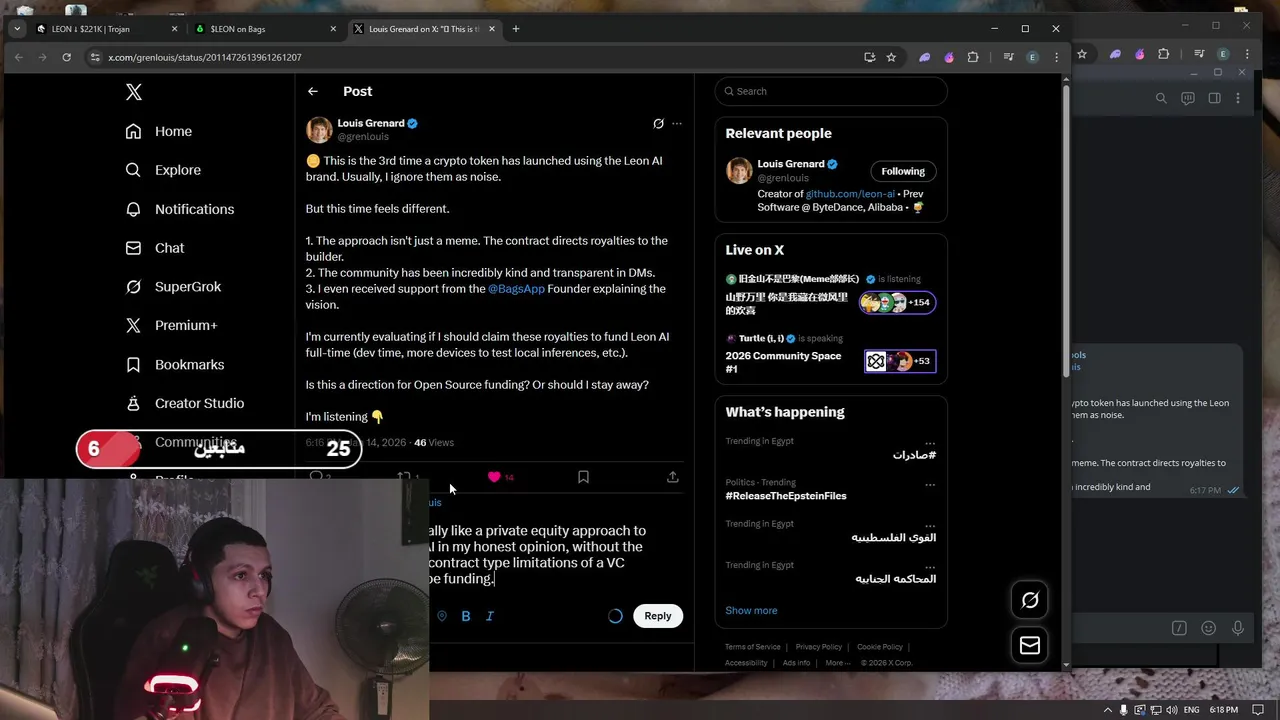Open the Terms of Service link
This screenshot has width=1280, height=720.
(753, 647)
